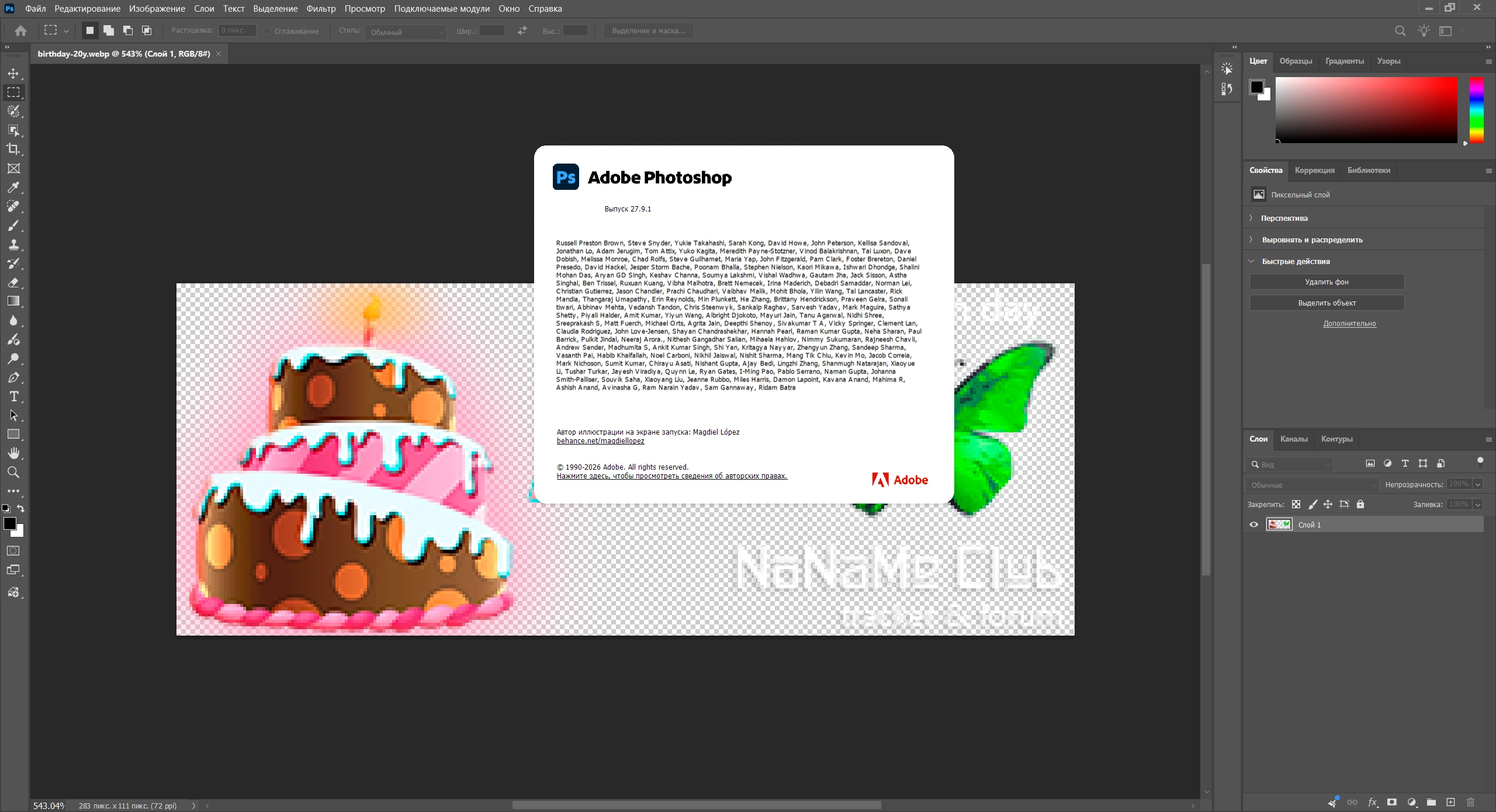This screenshot has width=1496, height=812.
Task: Select the Crop tool
Action: [x=13, y=149]
